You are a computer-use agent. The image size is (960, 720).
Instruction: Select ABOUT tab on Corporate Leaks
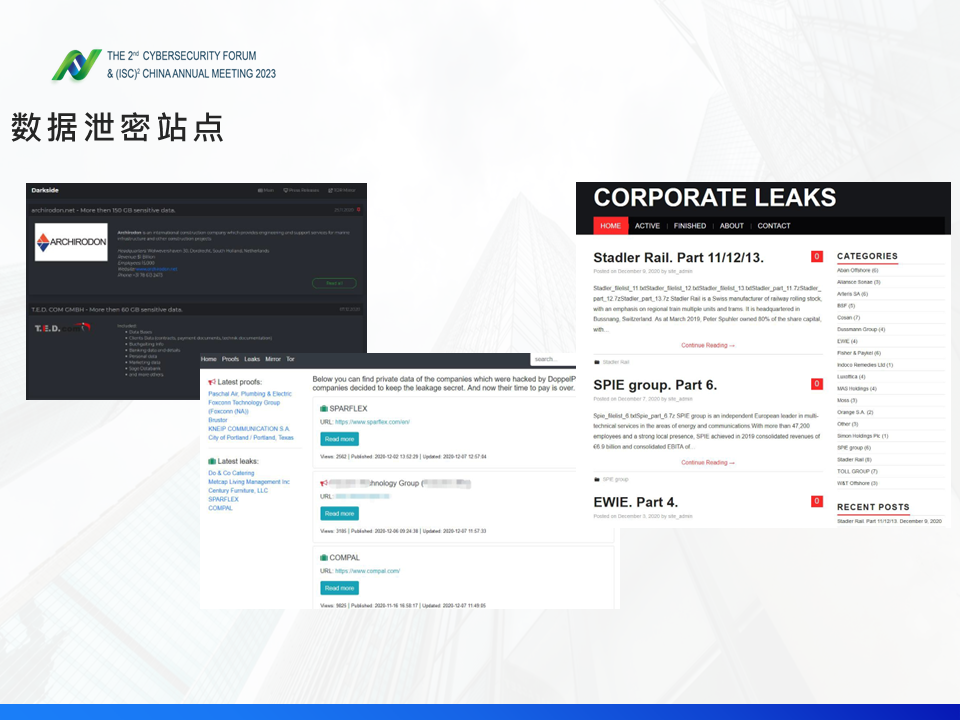point(732,226)
